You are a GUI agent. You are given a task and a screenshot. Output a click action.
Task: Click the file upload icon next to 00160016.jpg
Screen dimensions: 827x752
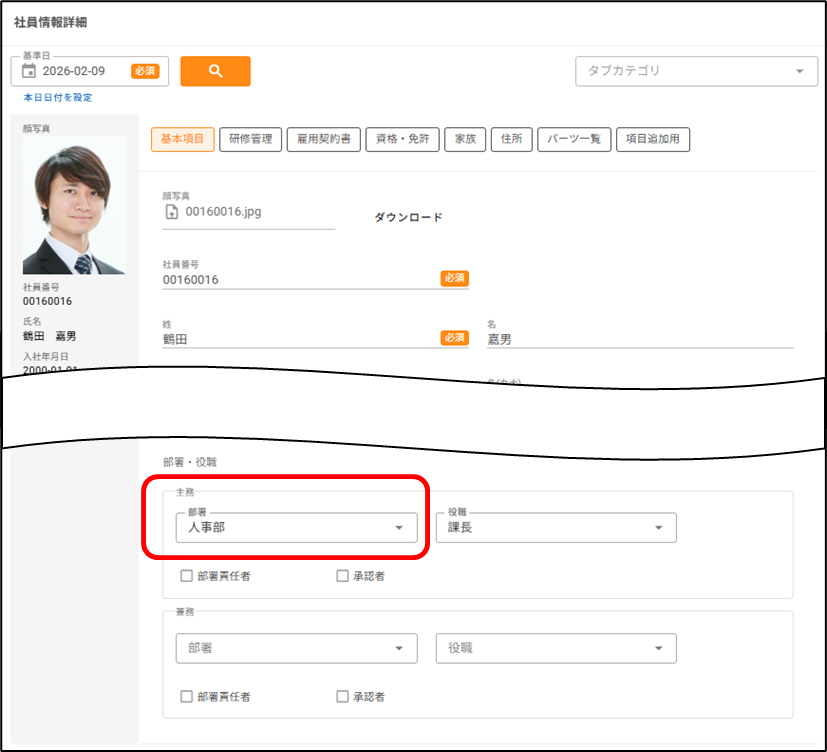coord(171,212)
